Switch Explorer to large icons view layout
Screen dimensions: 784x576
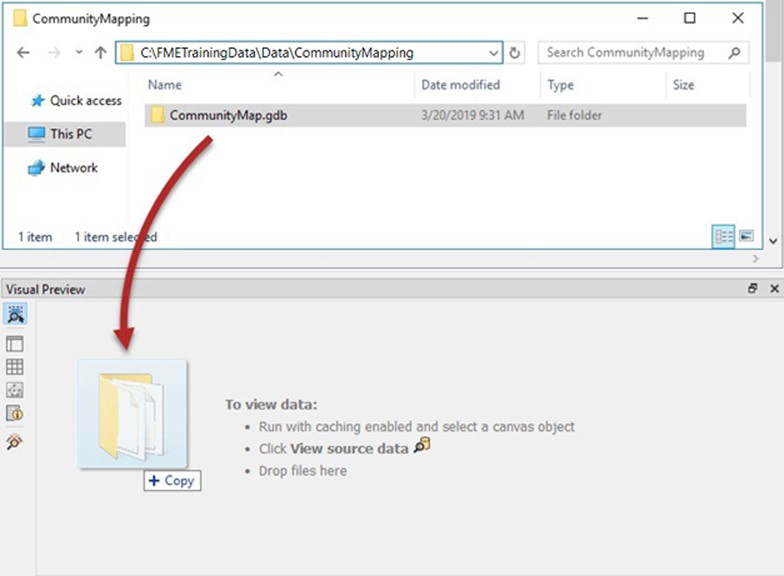point(746,237)
